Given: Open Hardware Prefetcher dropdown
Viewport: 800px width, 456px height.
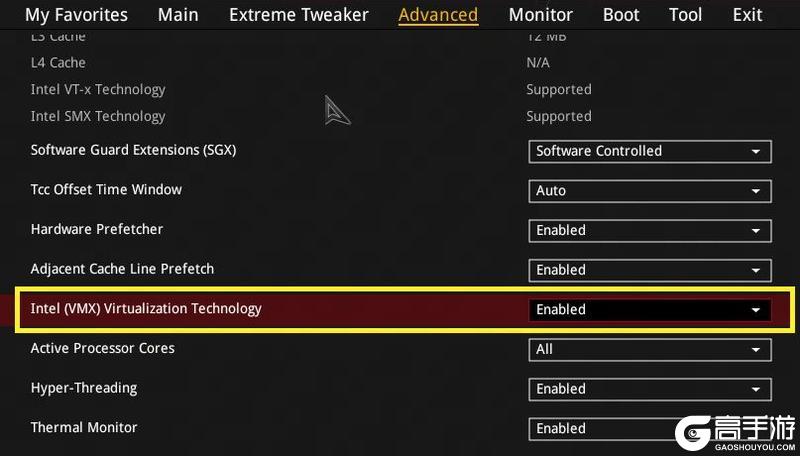Looking at the screenshot, I should tap(650, 230).
